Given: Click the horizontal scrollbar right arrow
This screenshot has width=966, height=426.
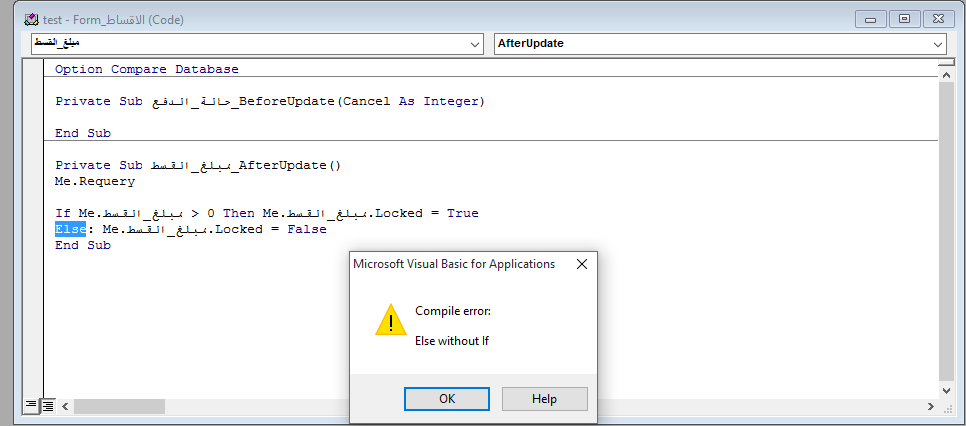Looking at the screenshot, I should pyautogui.click(x=931, y=406).
